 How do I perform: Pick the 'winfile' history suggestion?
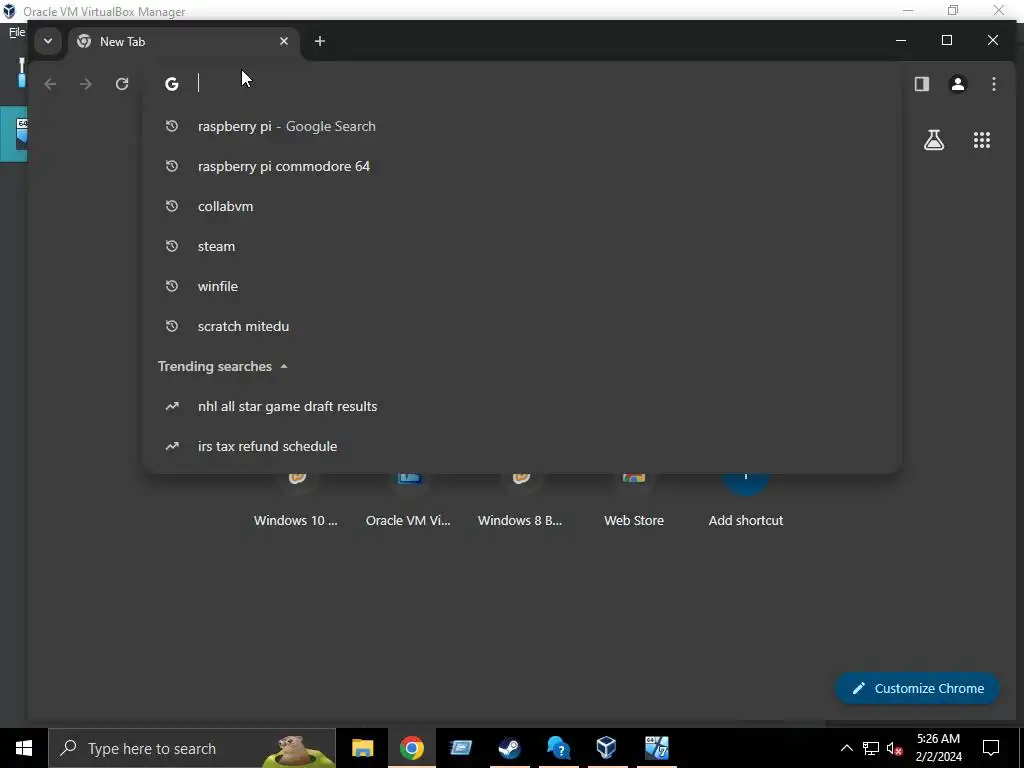tap(522, 286)
